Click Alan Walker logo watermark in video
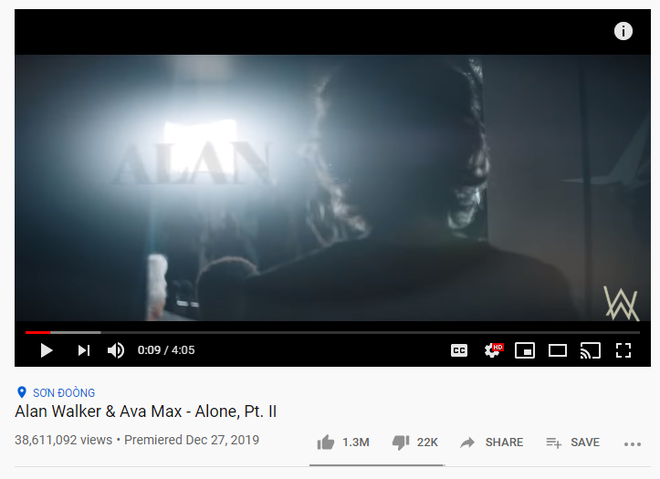Screen dimensions: 660x479 [x=621, y=303]
